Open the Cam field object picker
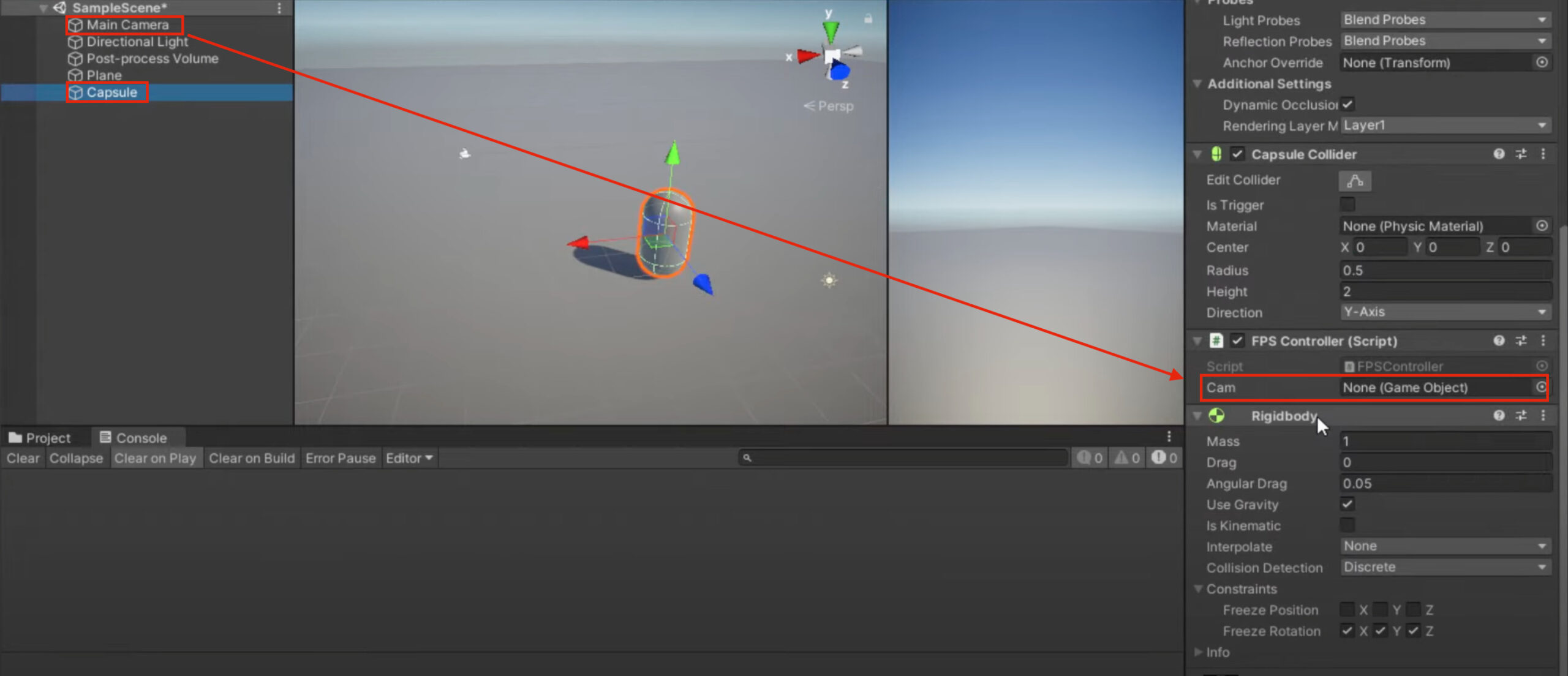Screen dimensions: 1568x676 [x=1540, y=387]
